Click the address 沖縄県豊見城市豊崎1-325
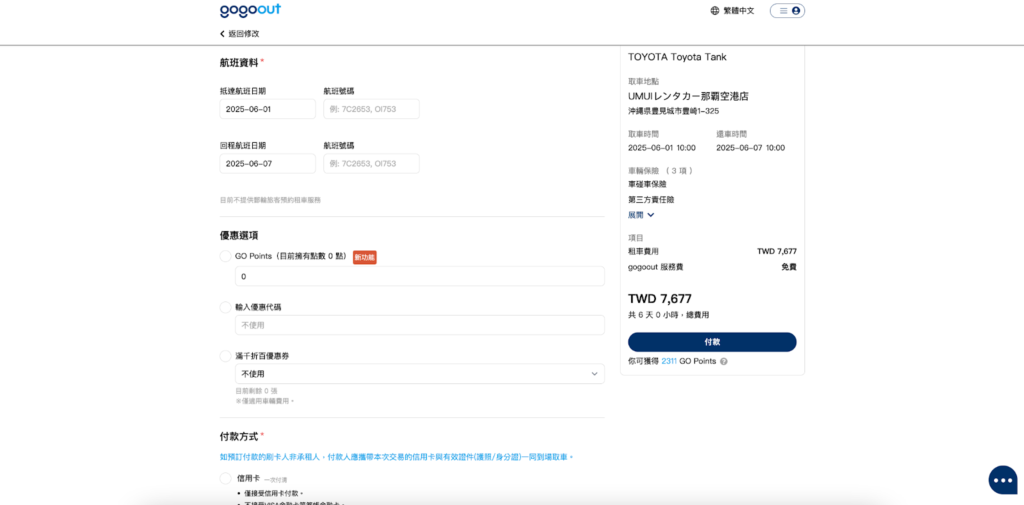 tap(673, 111)
